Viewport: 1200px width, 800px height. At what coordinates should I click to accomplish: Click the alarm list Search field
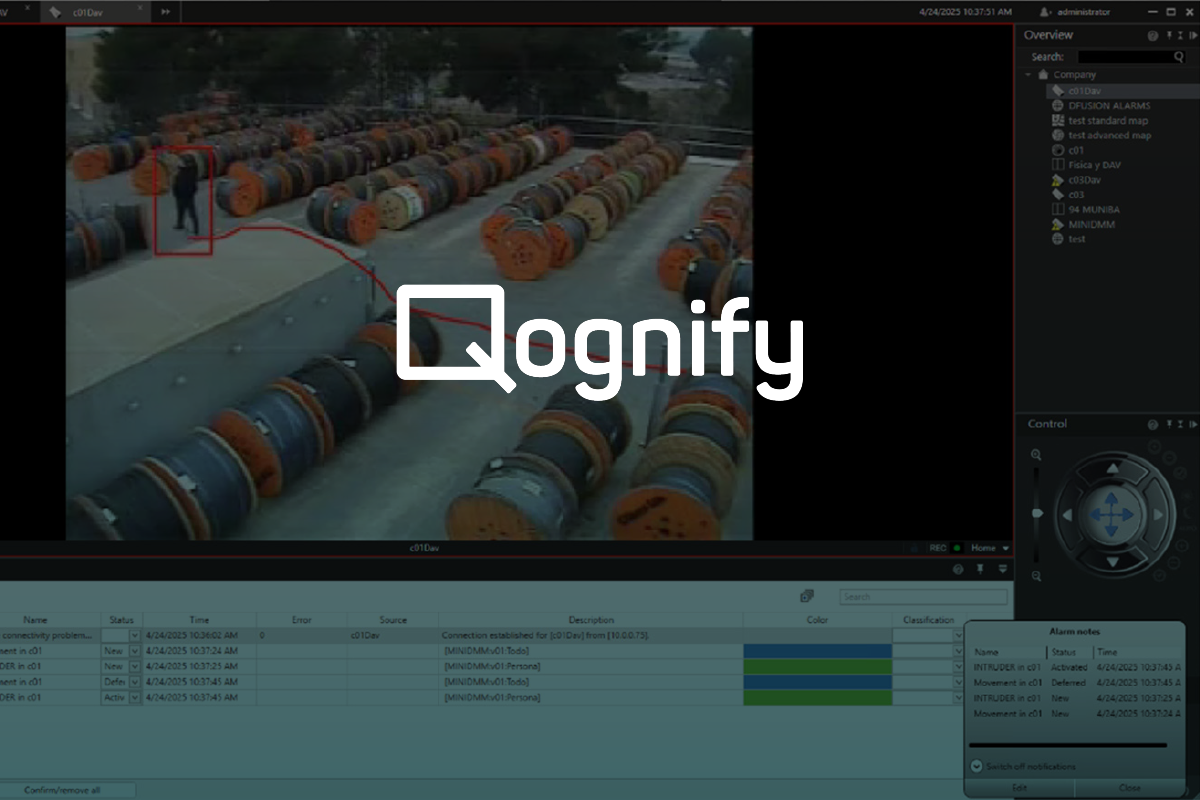(x=922, y=597)
